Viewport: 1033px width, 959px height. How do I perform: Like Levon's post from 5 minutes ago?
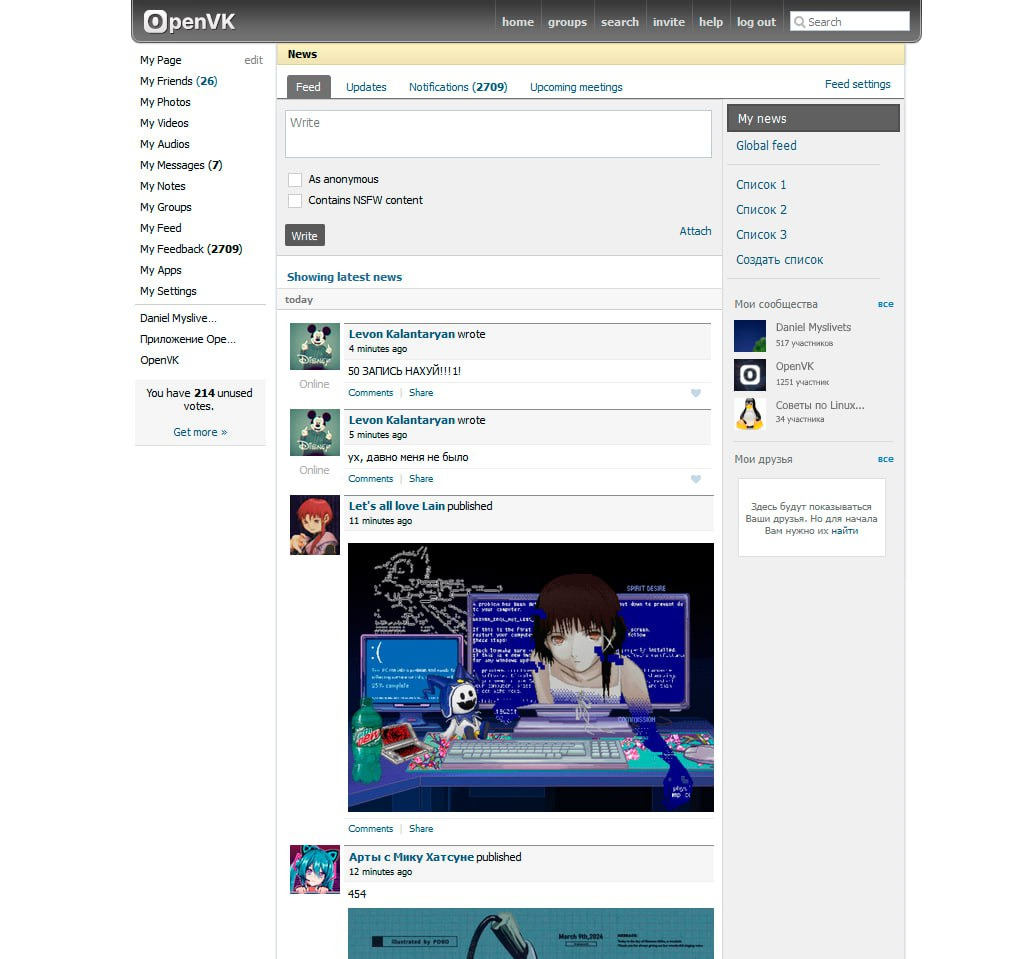pyautogui.click(x=696, y=480)
